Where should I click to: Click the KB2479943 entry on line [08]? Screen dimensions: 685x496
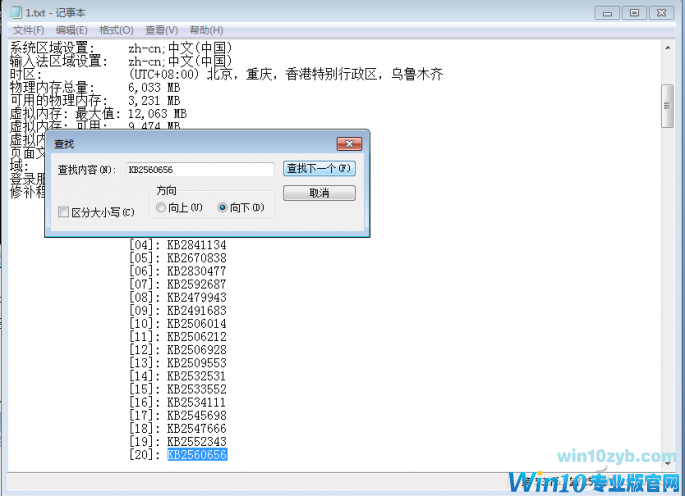[197, 297]
